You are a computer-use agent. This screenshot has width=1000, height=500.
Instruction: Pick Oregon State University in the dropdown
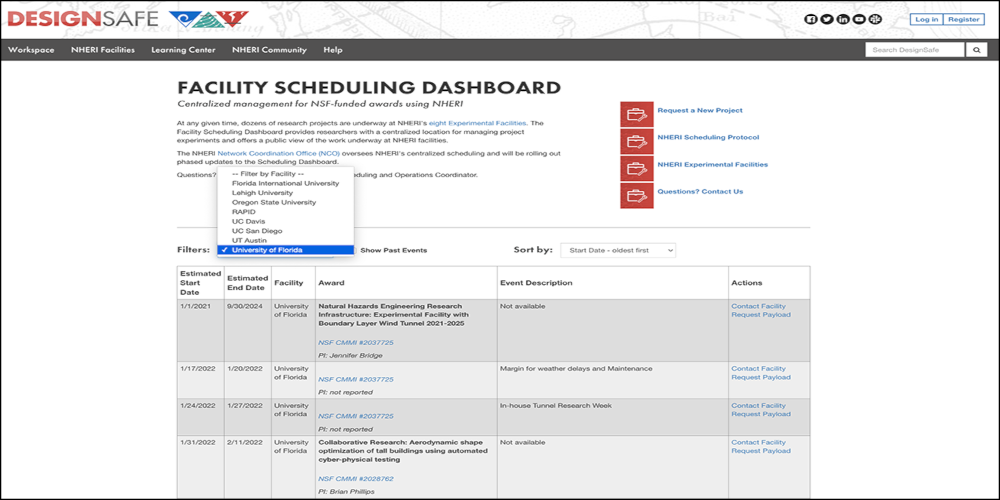[285, 202]
